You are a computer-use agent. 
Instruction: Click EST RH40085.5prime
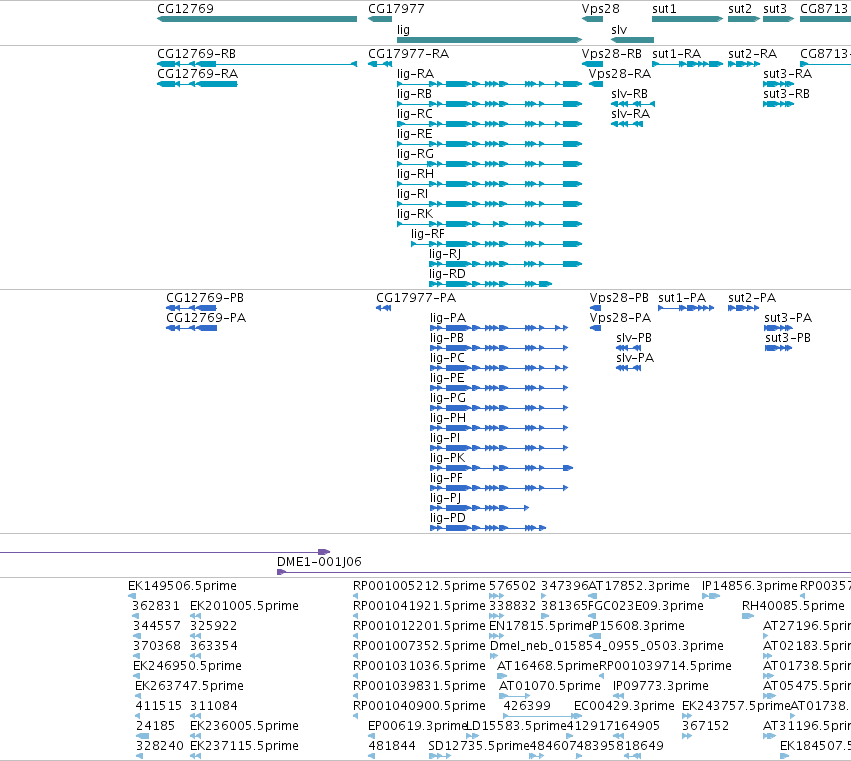click(793, 606)
